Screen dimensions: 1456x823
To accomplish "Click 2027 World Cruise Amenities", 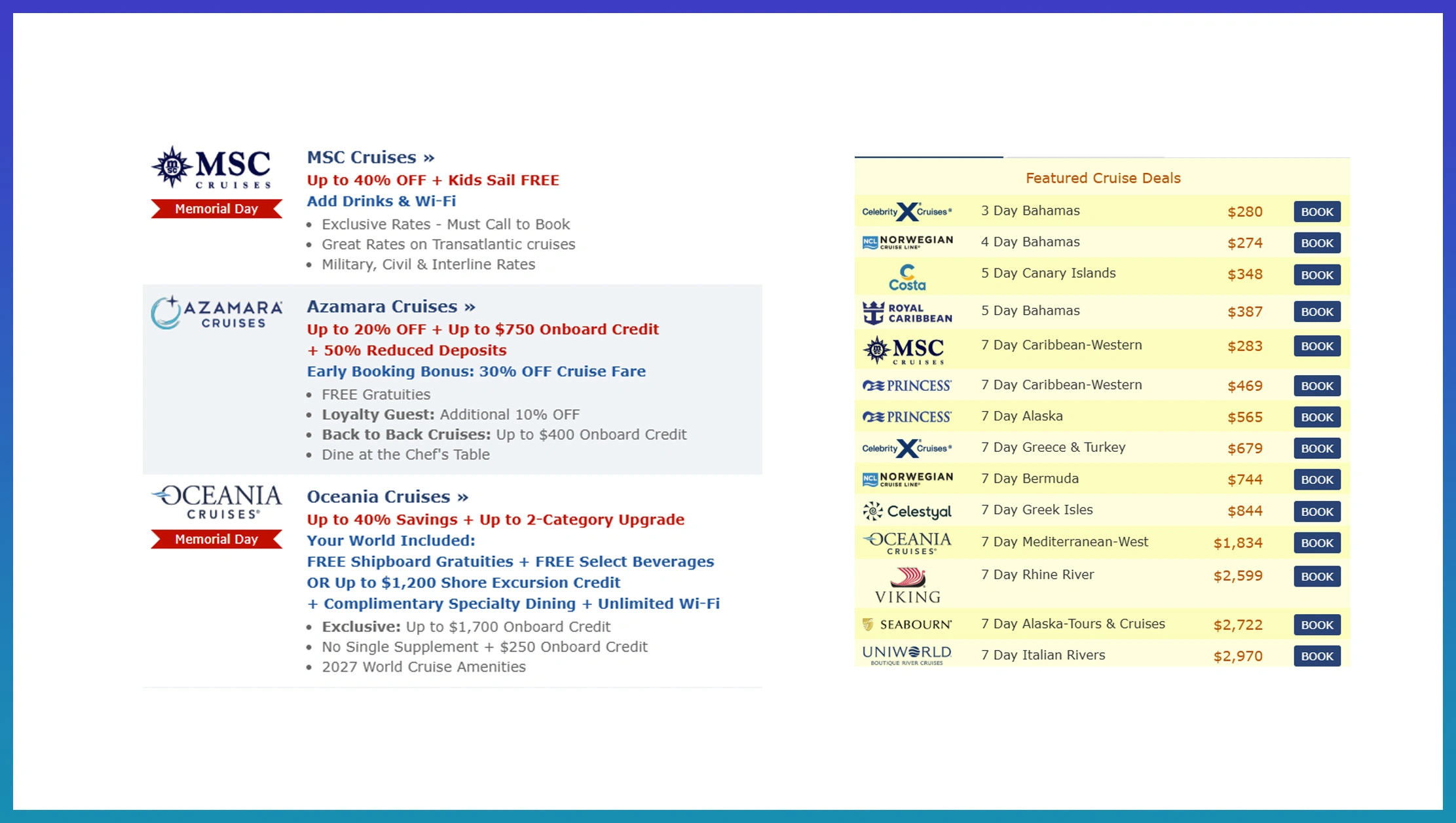I will click(423, 667).
